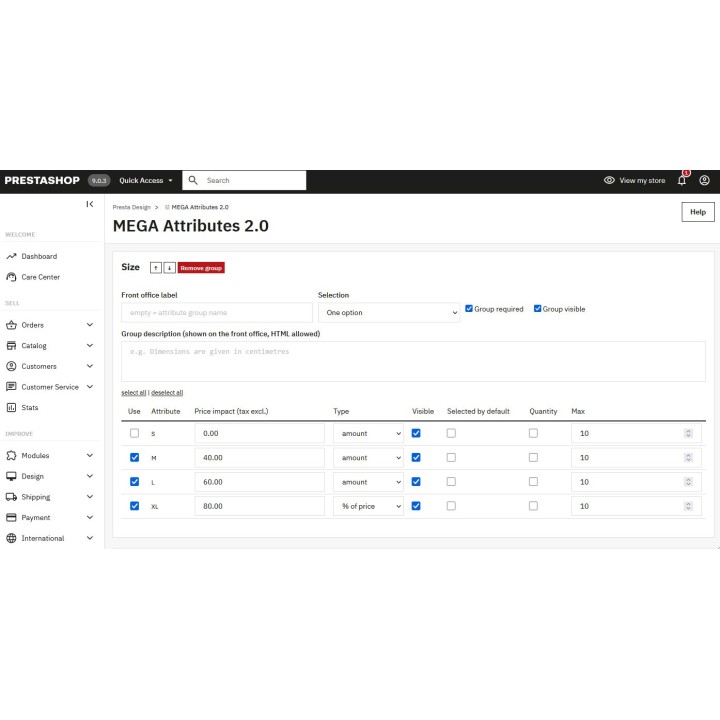This screenshot has width=720, height=720.
Task: Move Size group down with arrow button
Action: 169,268
